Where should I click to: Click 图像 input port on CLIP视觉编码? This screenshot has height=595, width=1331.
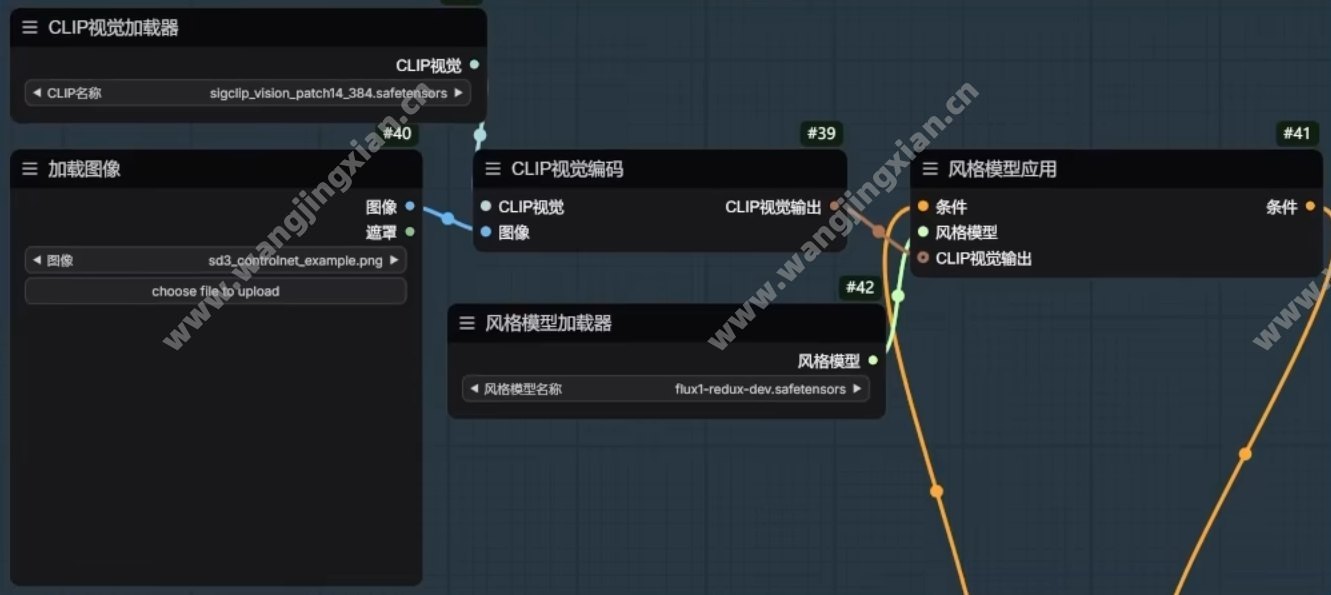click(x=485, y=232)
